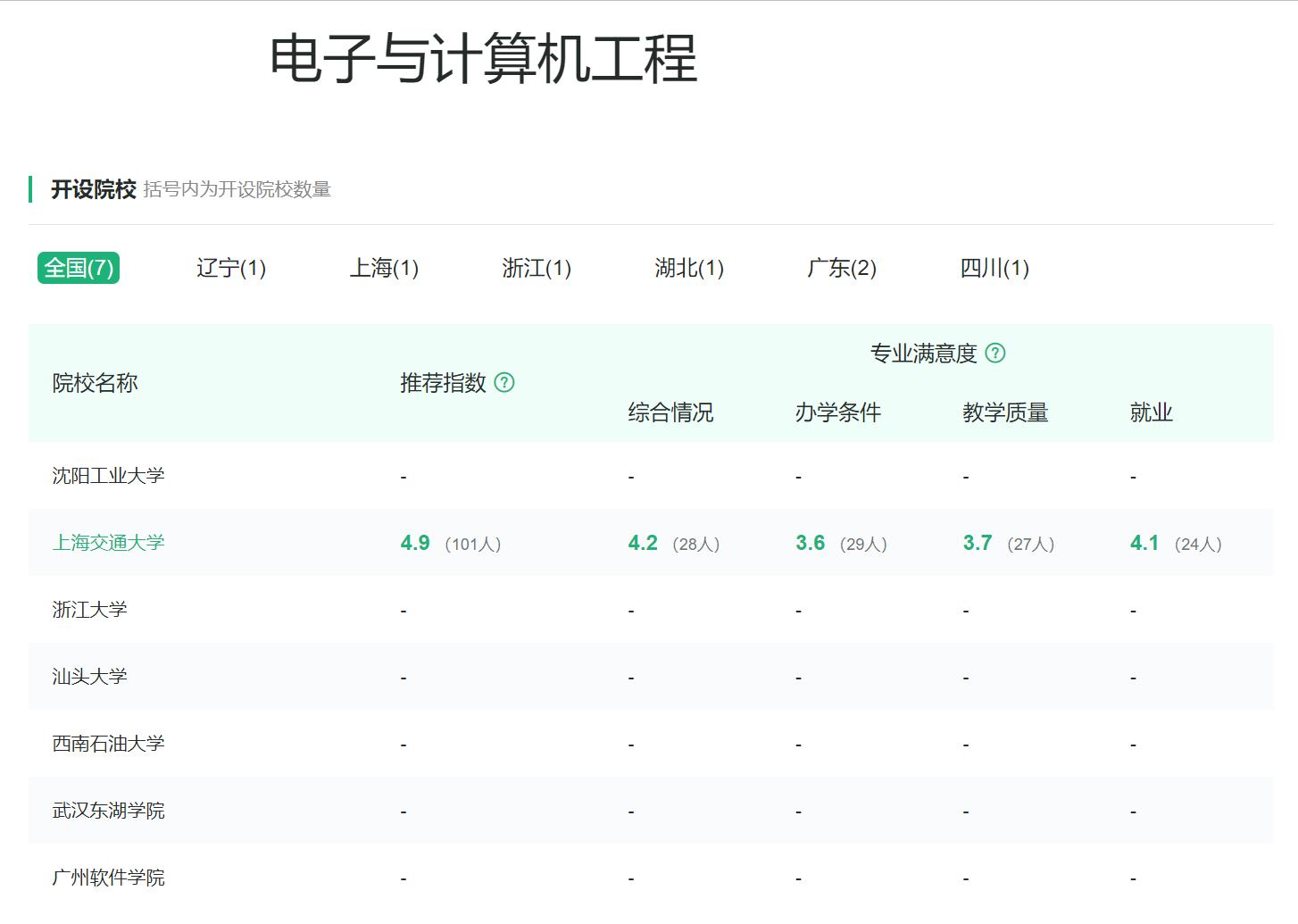Click the 汕头大学 school name
This screenshot has height=924, width=1298.
point(89,677)
